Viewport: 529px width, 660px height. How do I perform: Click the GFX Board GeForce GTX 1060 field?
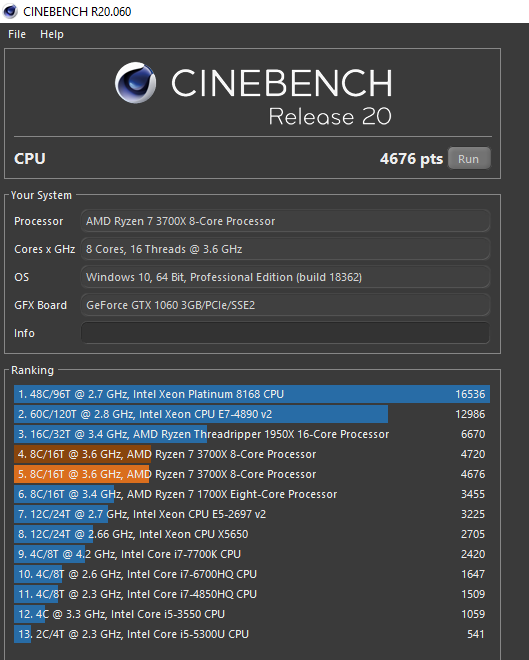(285, 305)
